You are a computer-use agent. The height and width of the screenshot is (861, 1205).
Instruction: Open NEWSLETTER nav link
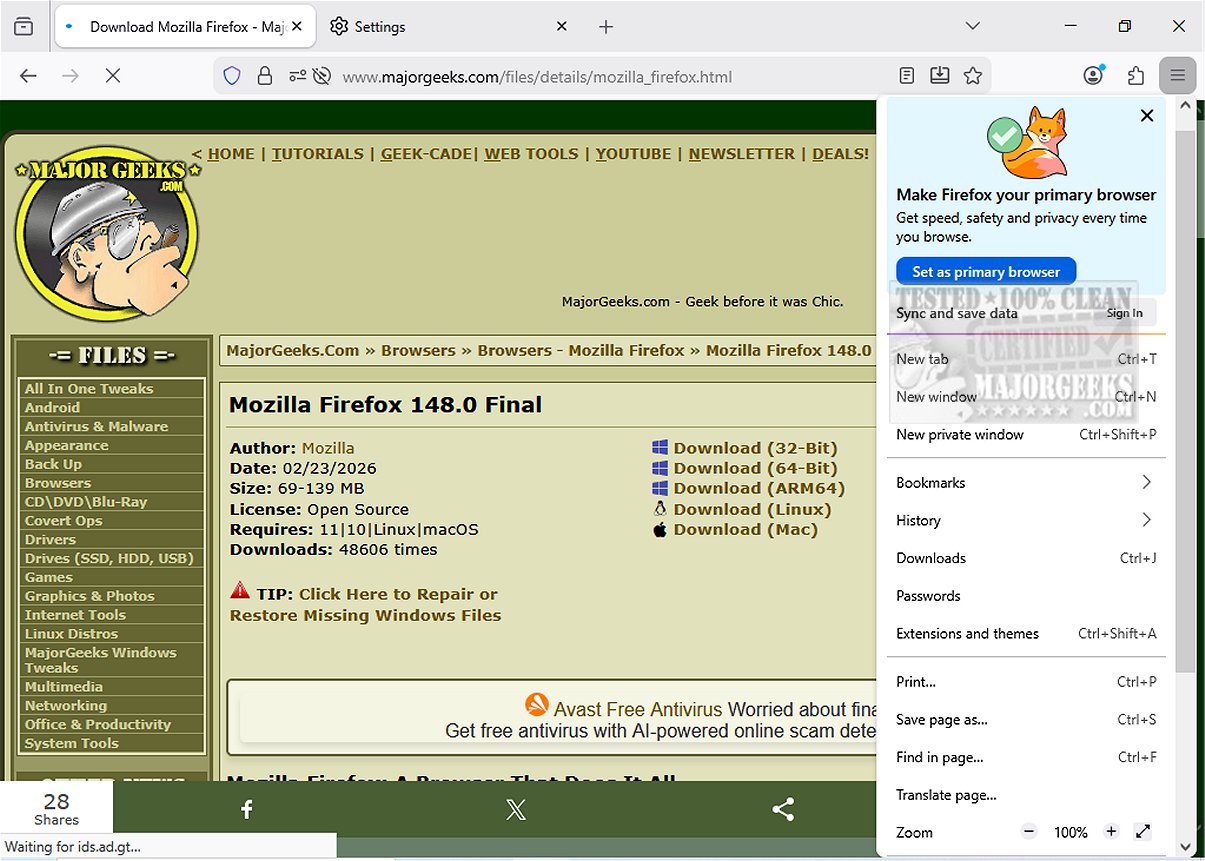pyautogui.click(x=742, y=154)
